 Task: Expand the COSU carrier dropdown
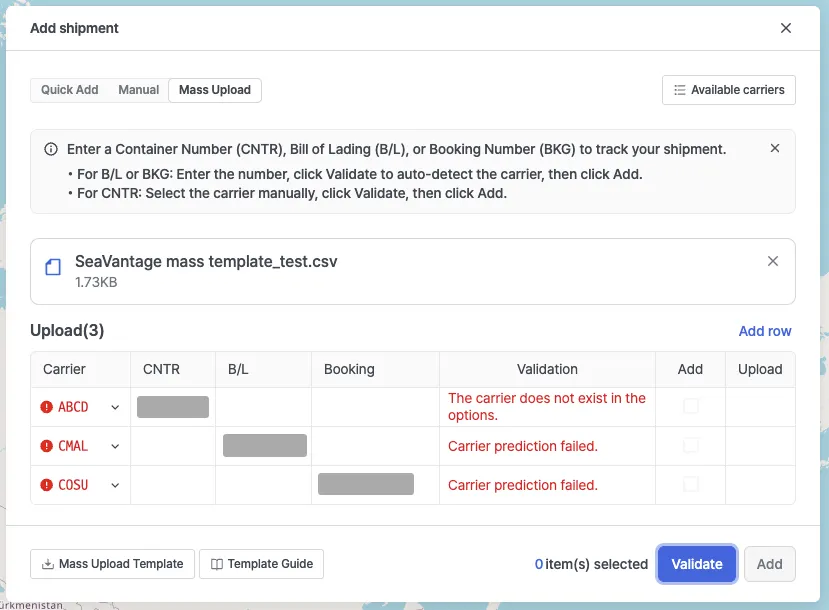(x=115, y=485)
